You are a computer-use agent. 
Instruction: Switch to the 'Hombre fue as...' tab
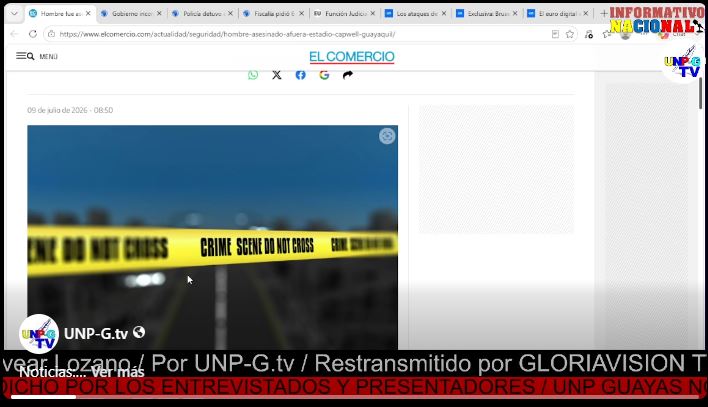click(x=61, y=14)
